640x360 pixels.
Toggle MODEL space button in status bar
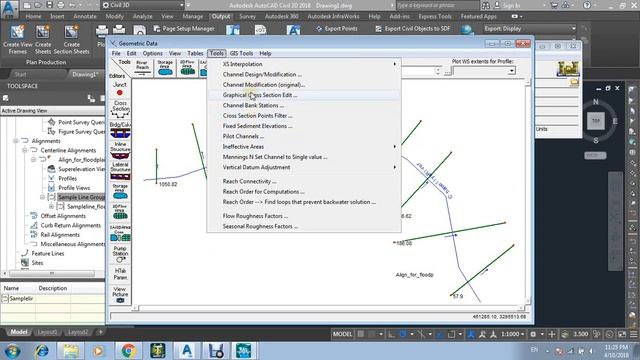tap(342, 334)
